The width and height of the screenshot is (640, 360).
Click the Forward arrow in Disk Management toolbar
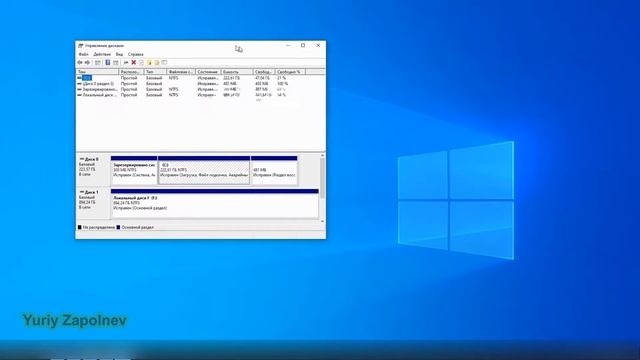tap(87, 62)
